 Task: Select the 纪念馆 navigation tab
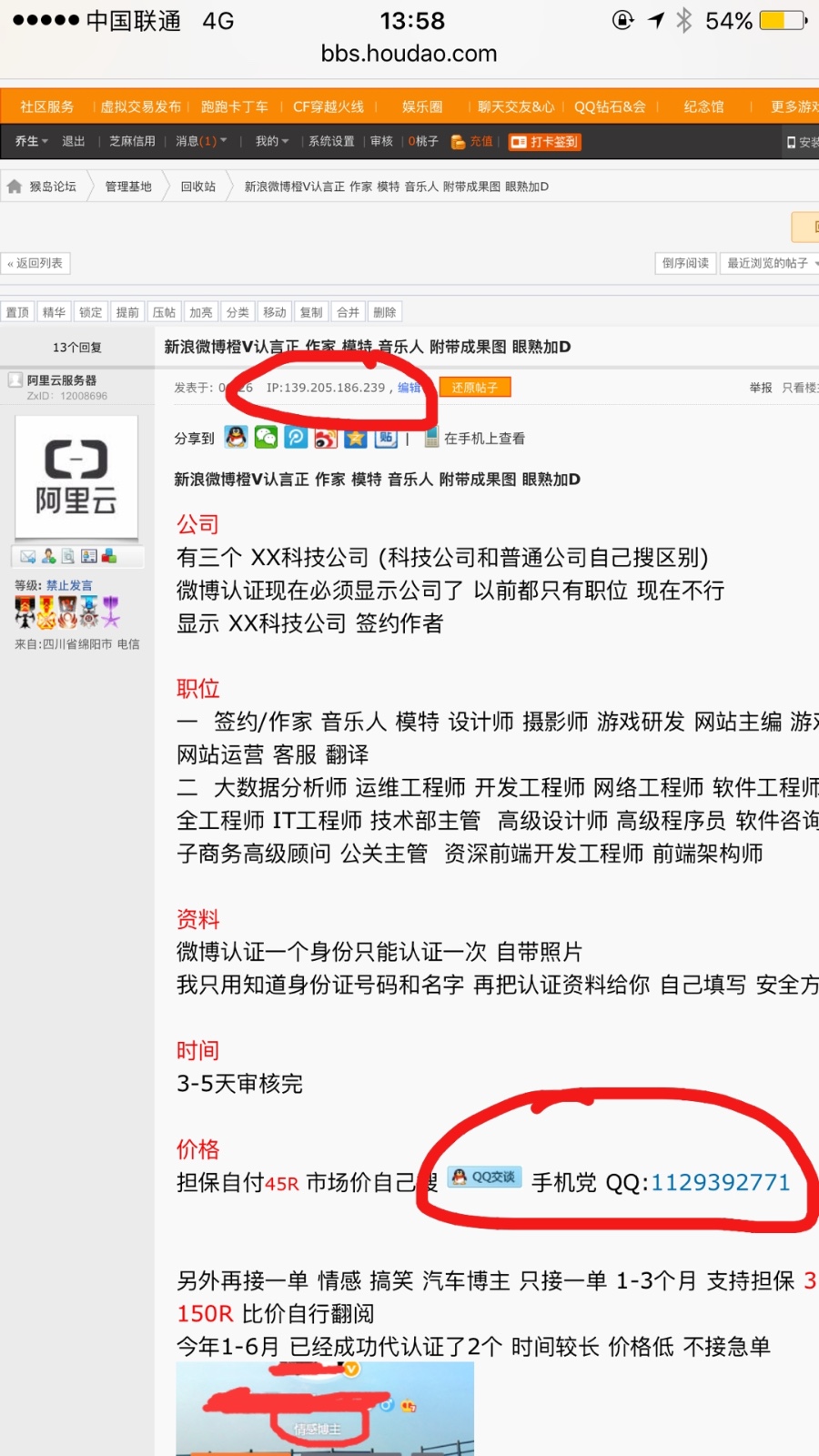coord(704,106)
